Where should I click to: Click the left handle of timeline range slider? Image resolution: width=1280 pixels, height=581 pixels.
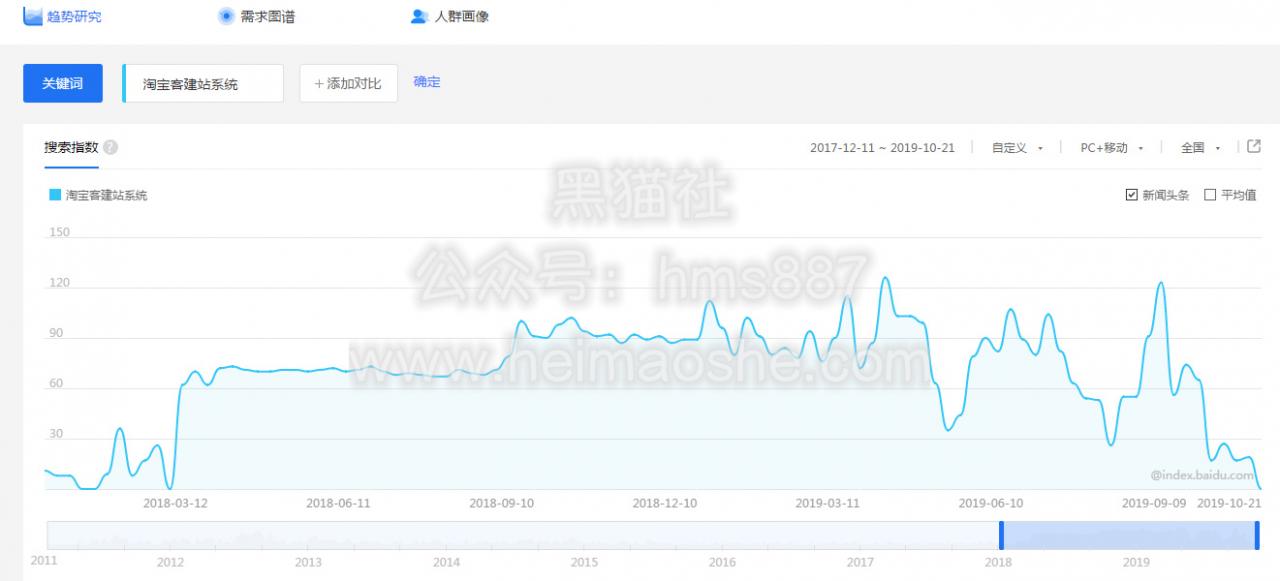tap(1001, 535)
